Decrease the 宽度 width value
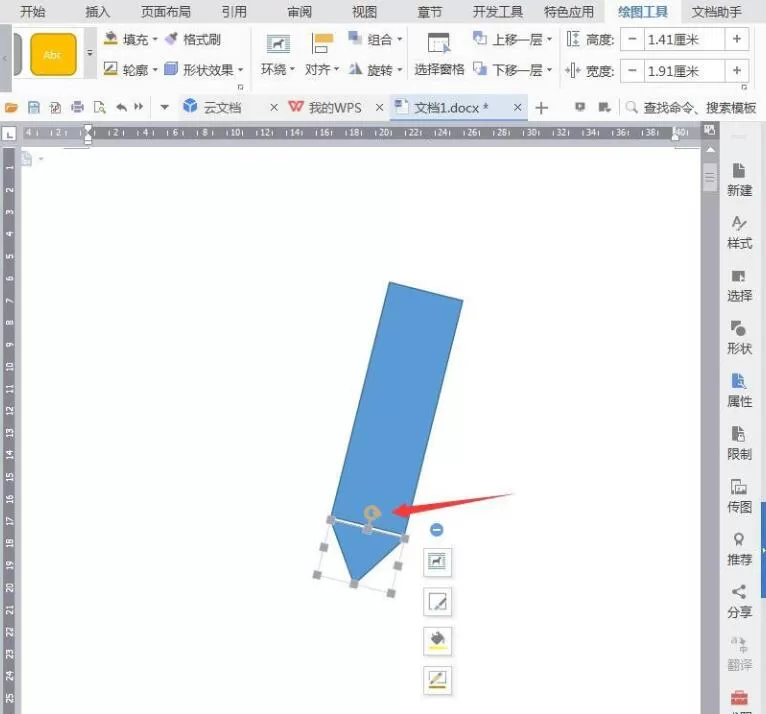 point(632,71)
